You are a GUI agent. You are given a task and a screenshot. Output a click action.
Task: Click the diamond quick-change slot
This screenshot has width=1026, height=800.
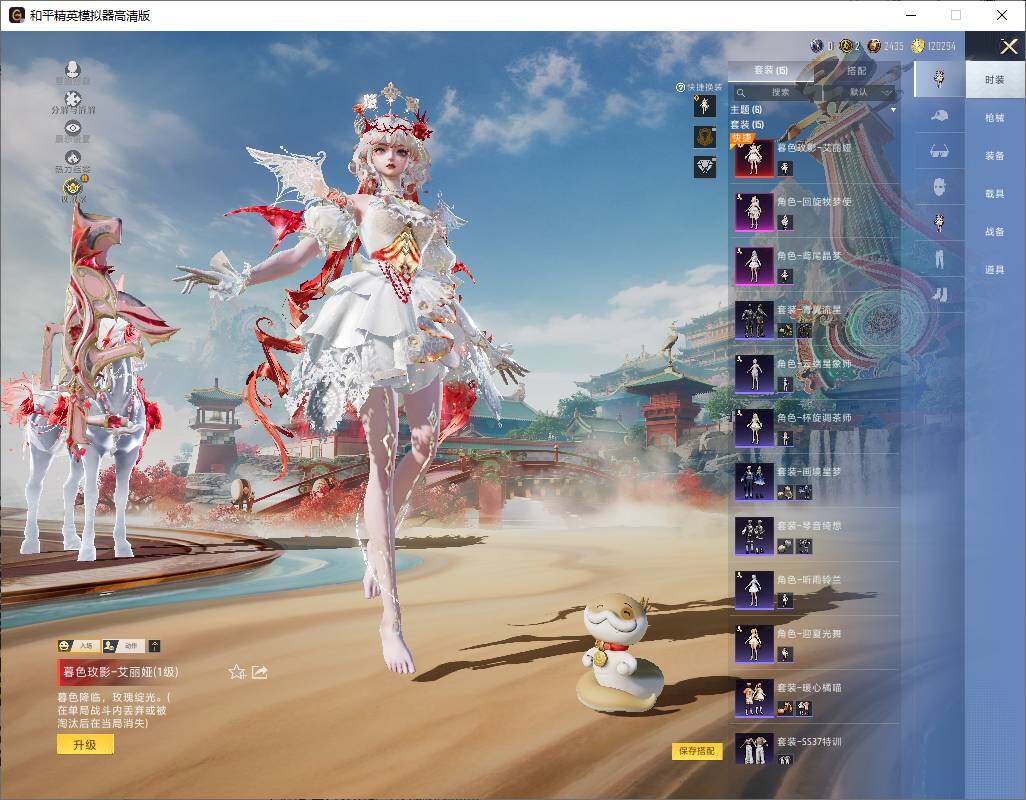point(705,167)
